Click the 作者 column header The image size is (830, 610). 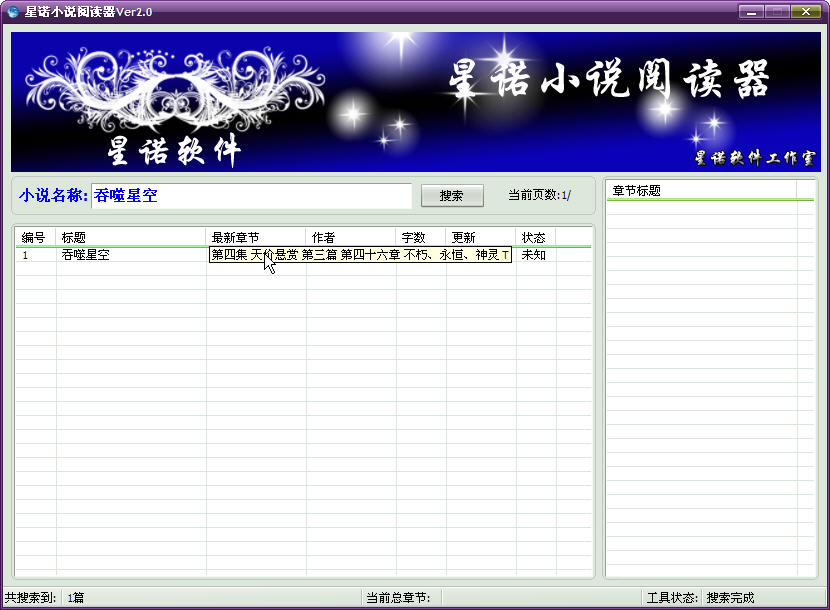click(x=350, y=238)
